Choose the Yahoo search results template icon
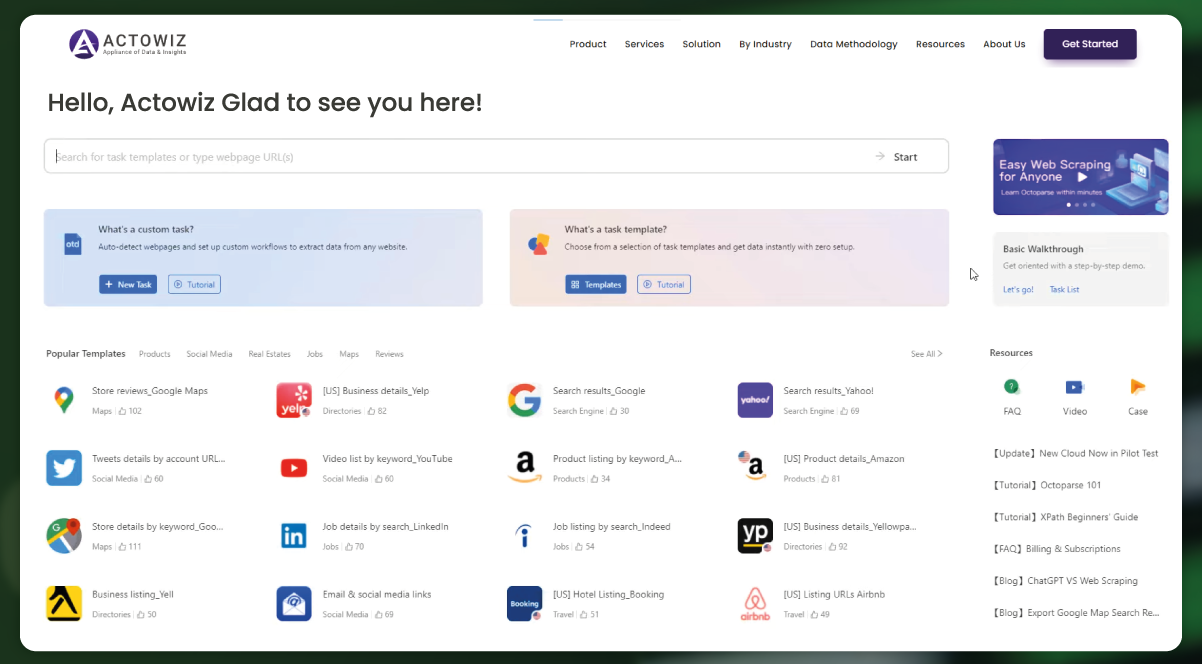Screen dimensions: 1202x664 pyautogui.click(x=755, y=400)
